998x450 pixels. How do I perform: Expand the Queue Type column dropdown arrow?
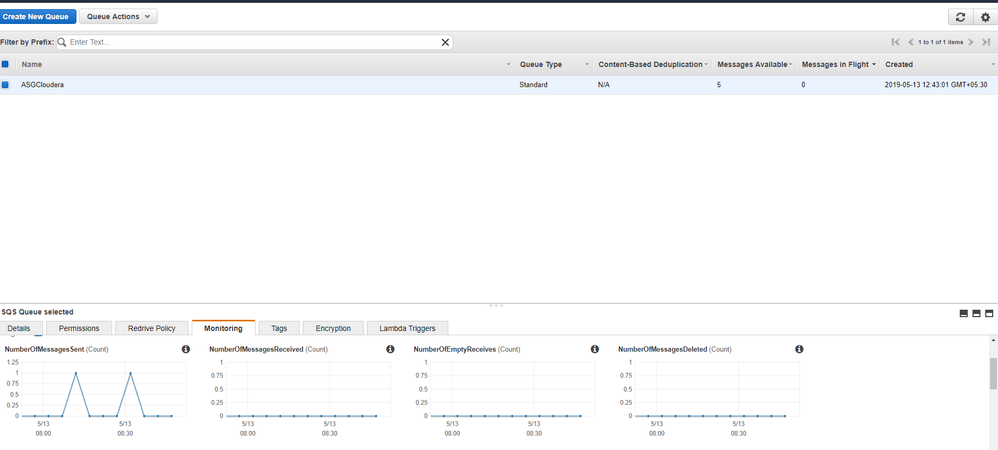click(587, 65)
